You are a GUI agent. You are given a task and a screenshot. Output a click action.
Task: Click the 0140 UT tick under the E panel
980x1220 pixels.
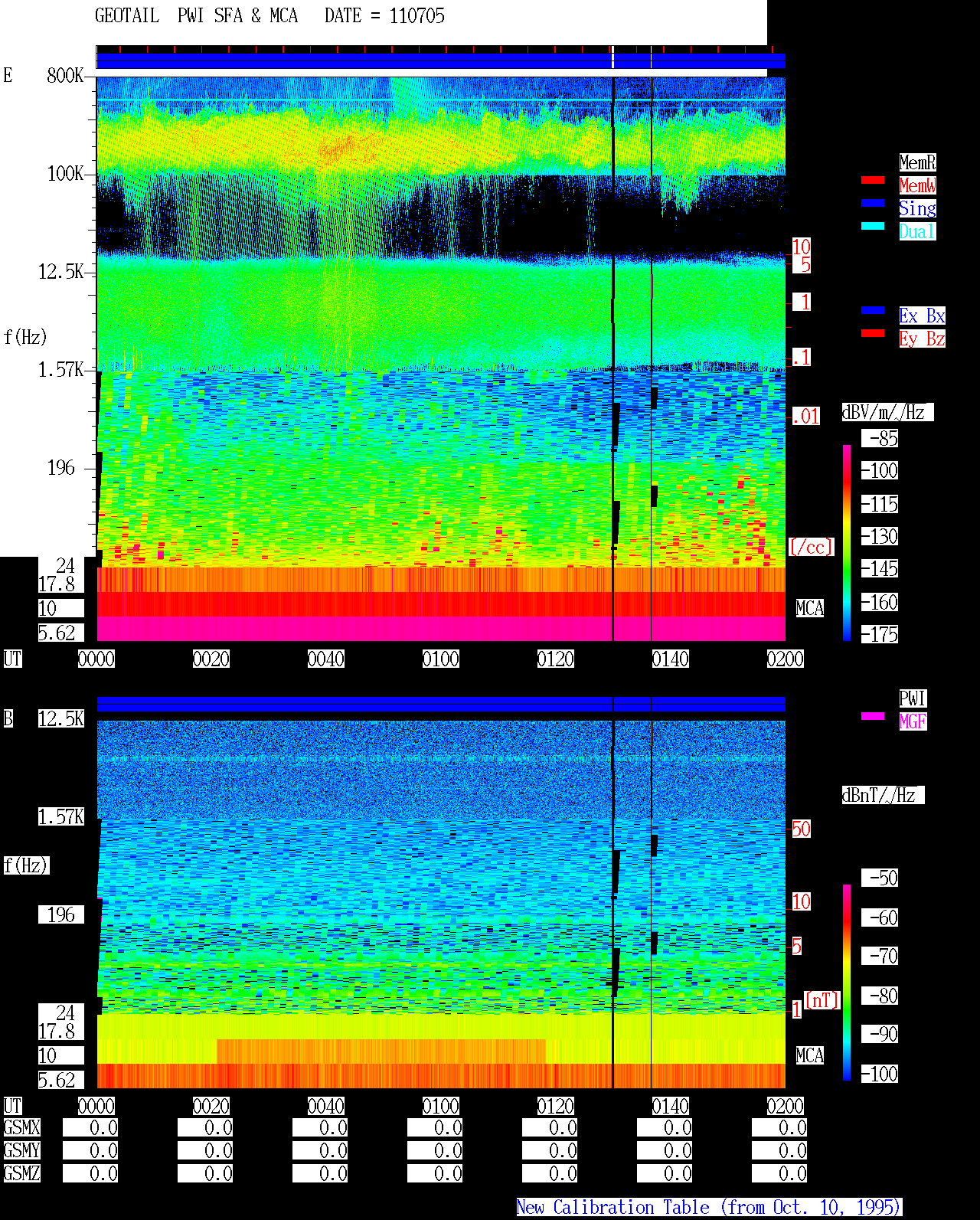[x=671, y=659]
